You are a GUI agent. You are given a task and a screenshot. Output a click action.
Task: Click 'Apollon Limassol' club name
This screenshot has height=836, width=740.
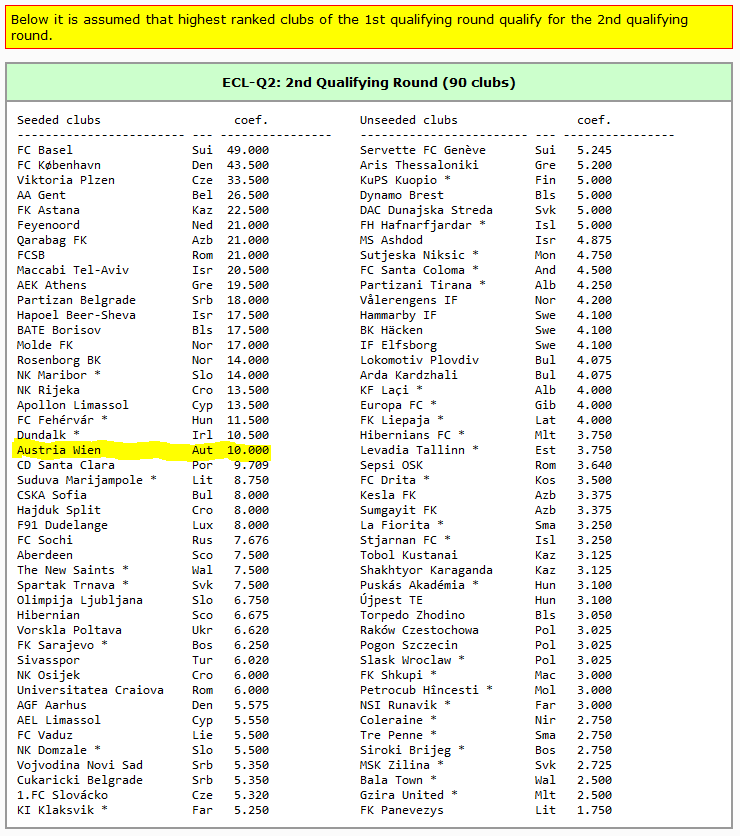point(73,405)
